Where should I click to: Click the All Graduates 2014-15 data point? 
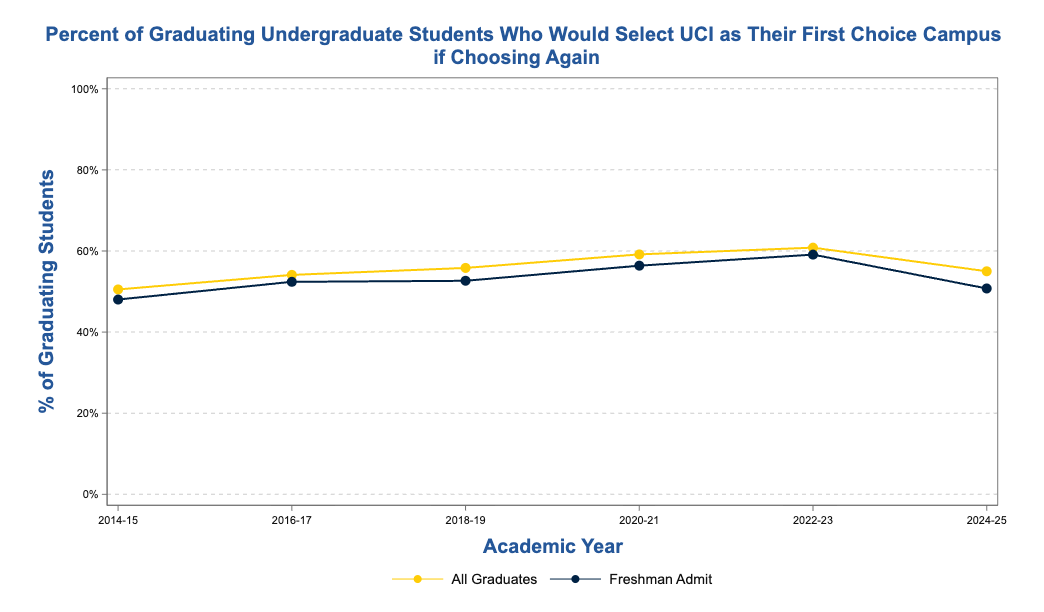pyautogui.click(x=118, y=290)
